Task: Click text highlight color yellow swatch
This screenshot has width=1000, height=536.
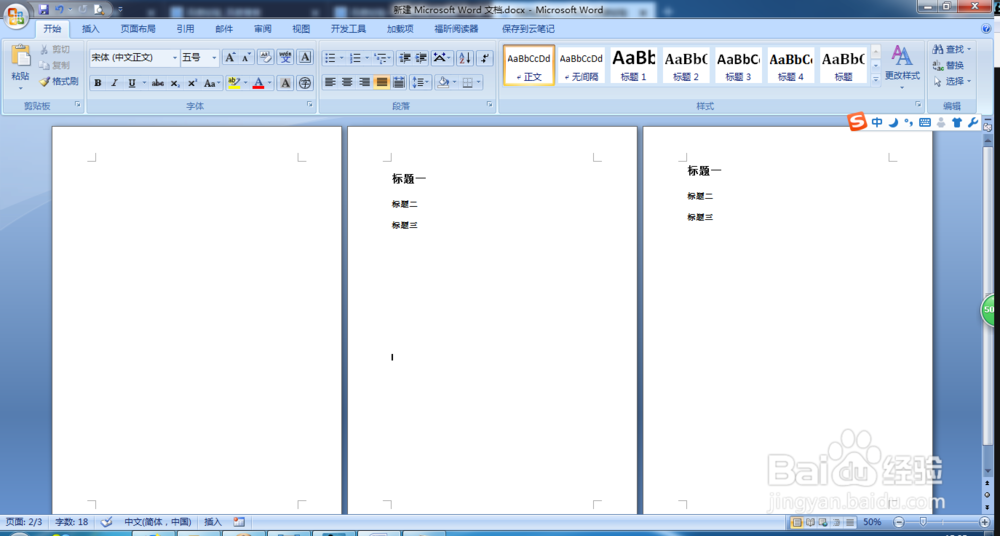Action: click(233, 83)
